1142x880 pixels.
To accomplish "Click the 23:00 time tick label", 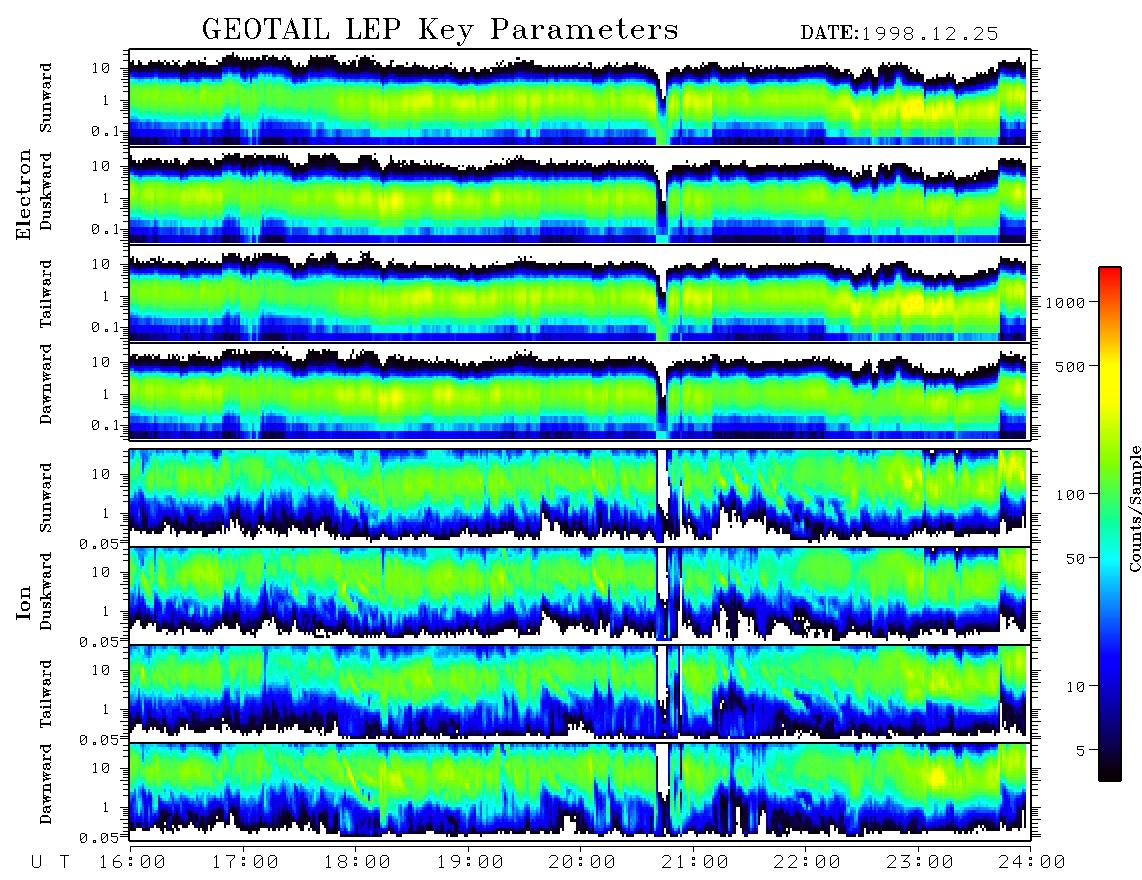I will 920,863.
